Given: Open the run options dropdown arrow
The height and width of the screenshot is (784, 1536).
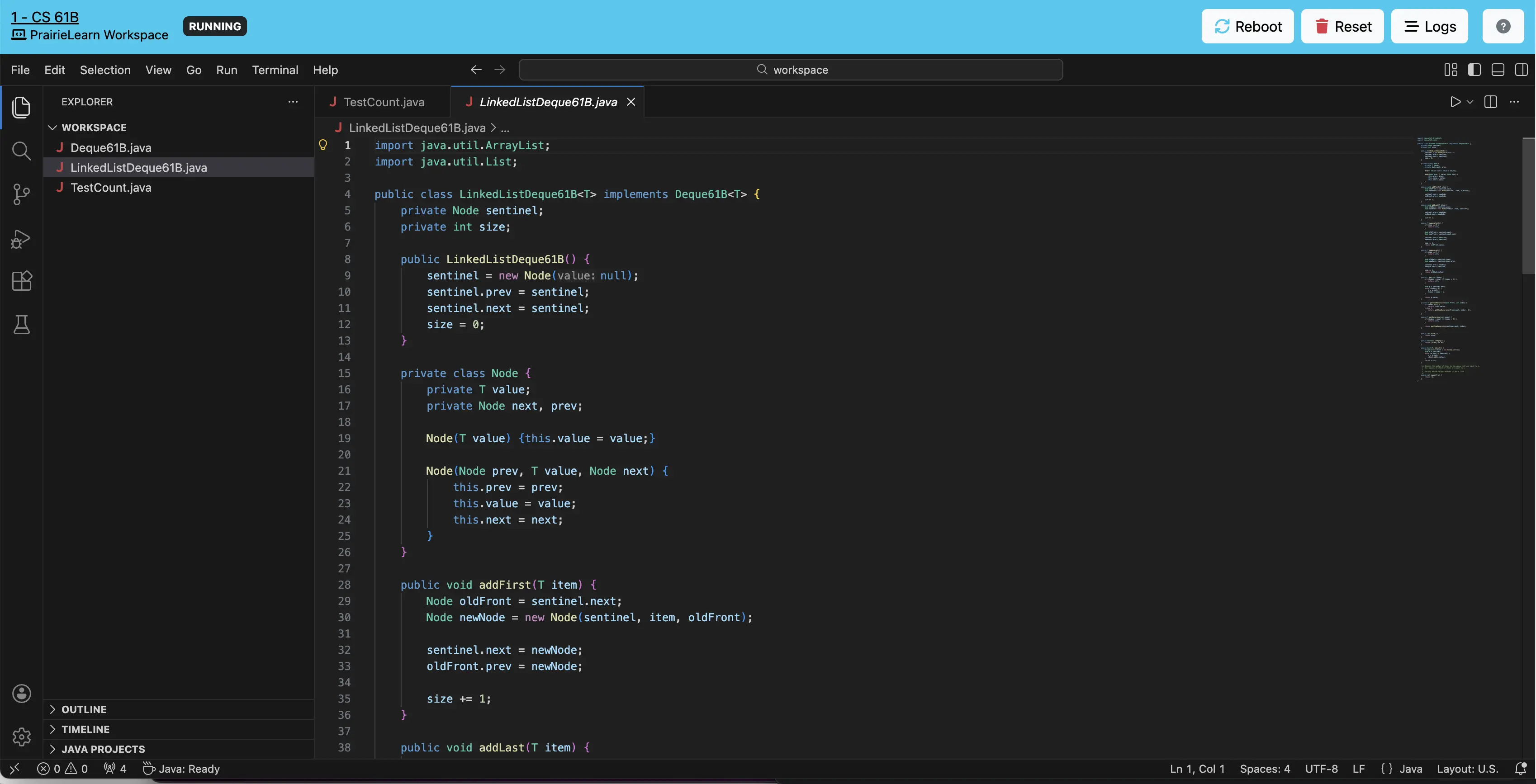Looking at the screenshot, I should tap(1470, 102).
